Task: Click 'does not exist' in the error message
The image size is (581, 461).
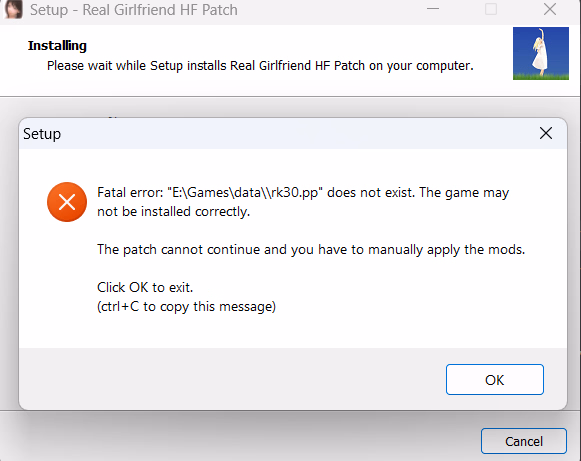Action: pos(371,193)
